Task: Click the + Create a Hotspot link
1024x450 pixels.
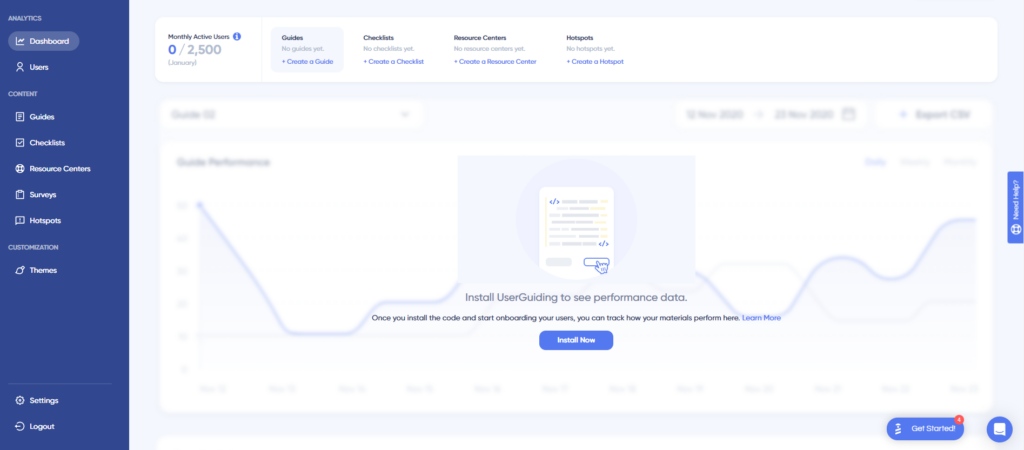Action: point(595,61)
